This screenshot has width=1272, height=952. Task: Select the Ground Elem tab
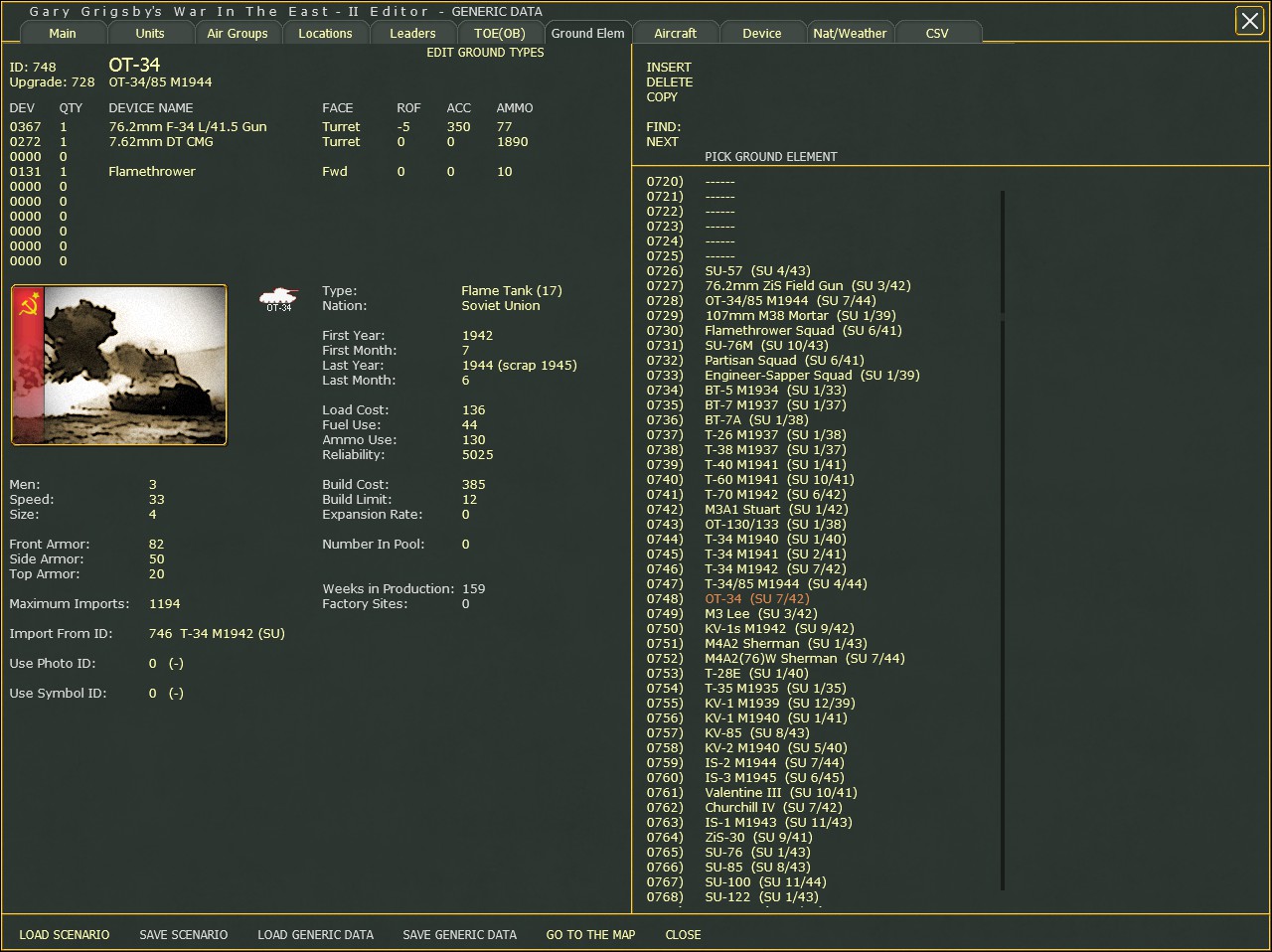pos(588,33)
